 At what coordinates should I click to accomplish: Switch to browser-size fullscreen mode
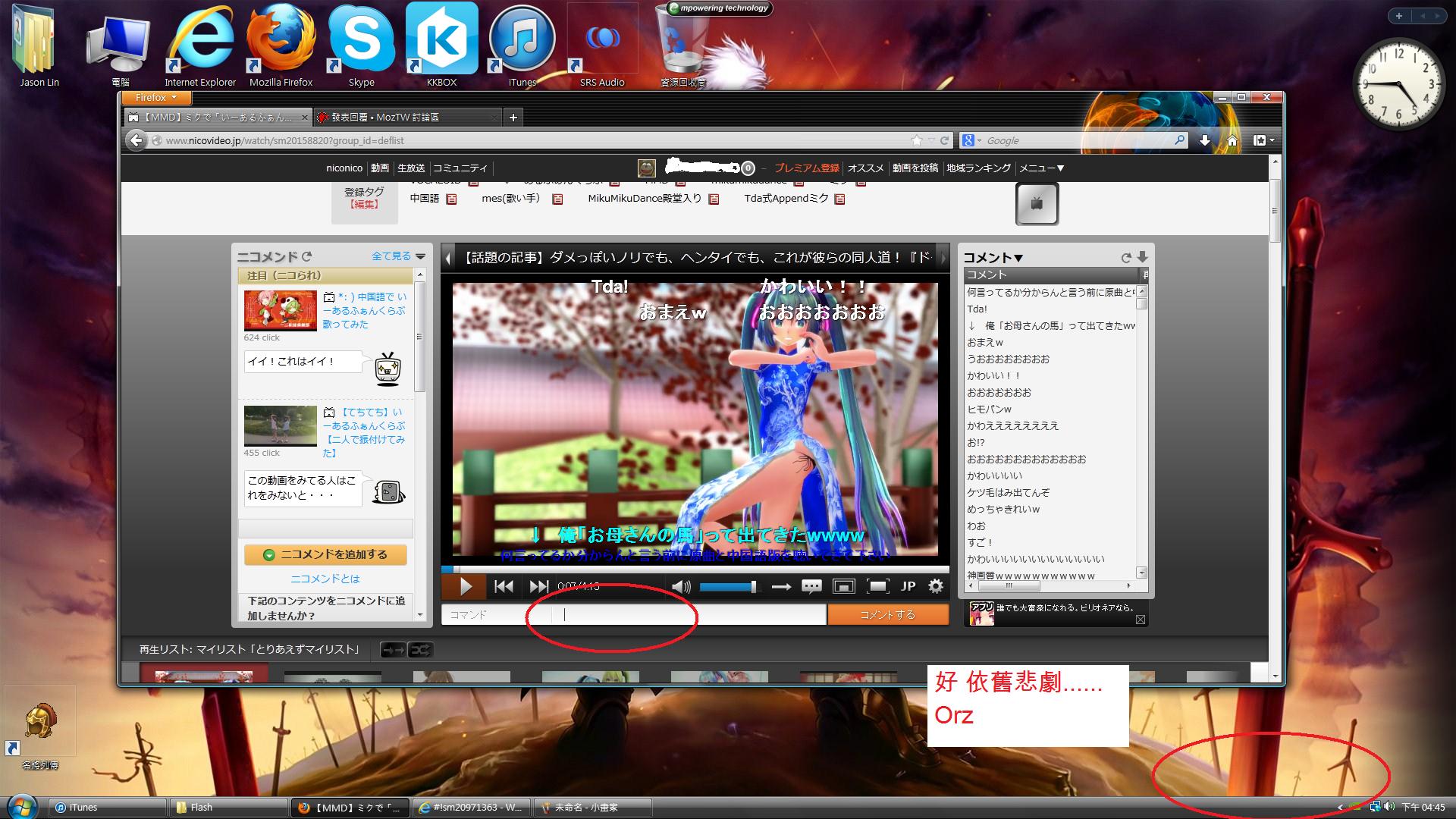(843, 586)
